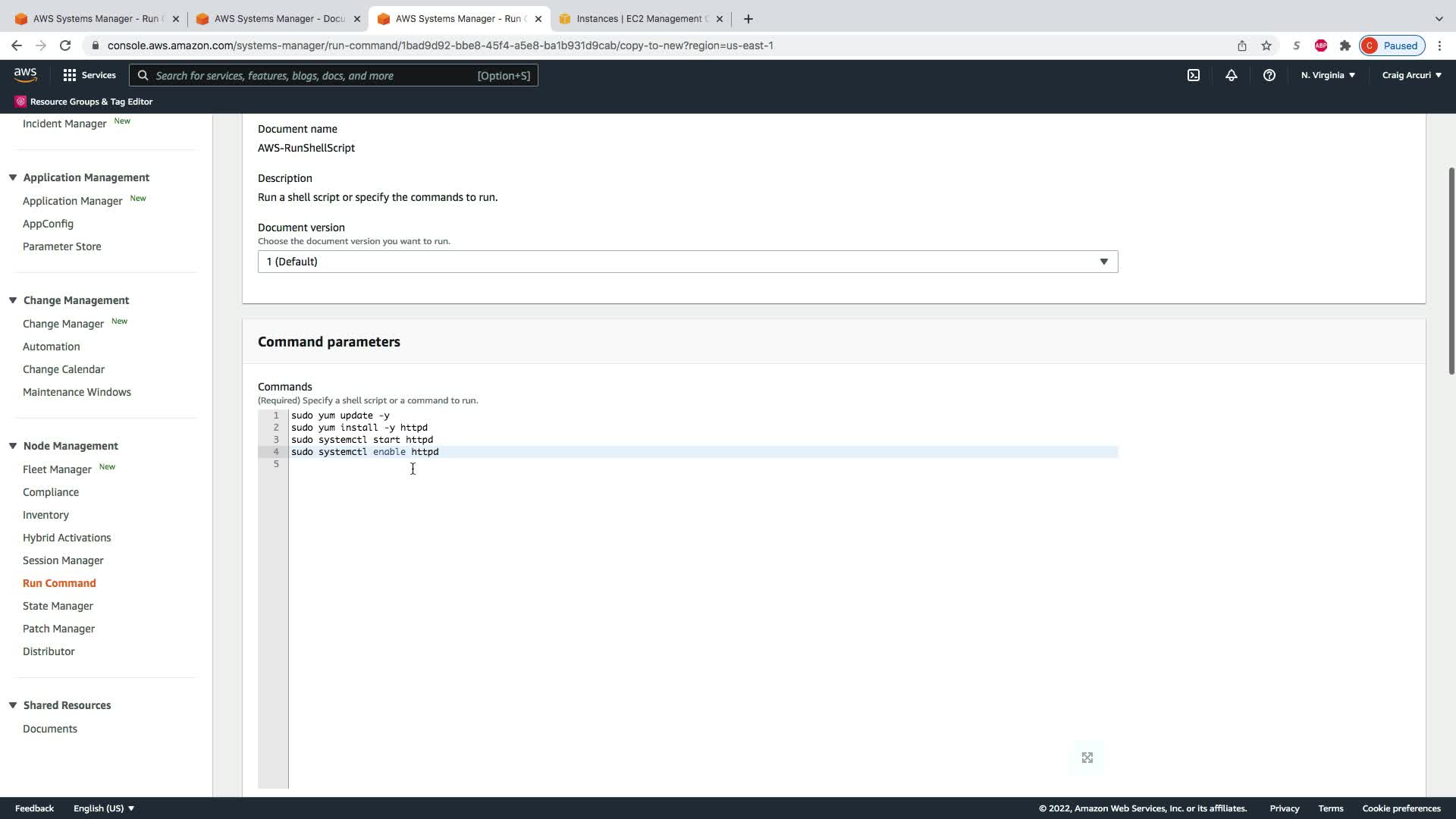Image resolution: width=1456 pixels, height=819 pixels.
Task: Open AWS CloudShell icon in header
Action: pyautogui.click(x=1194, y=75)
